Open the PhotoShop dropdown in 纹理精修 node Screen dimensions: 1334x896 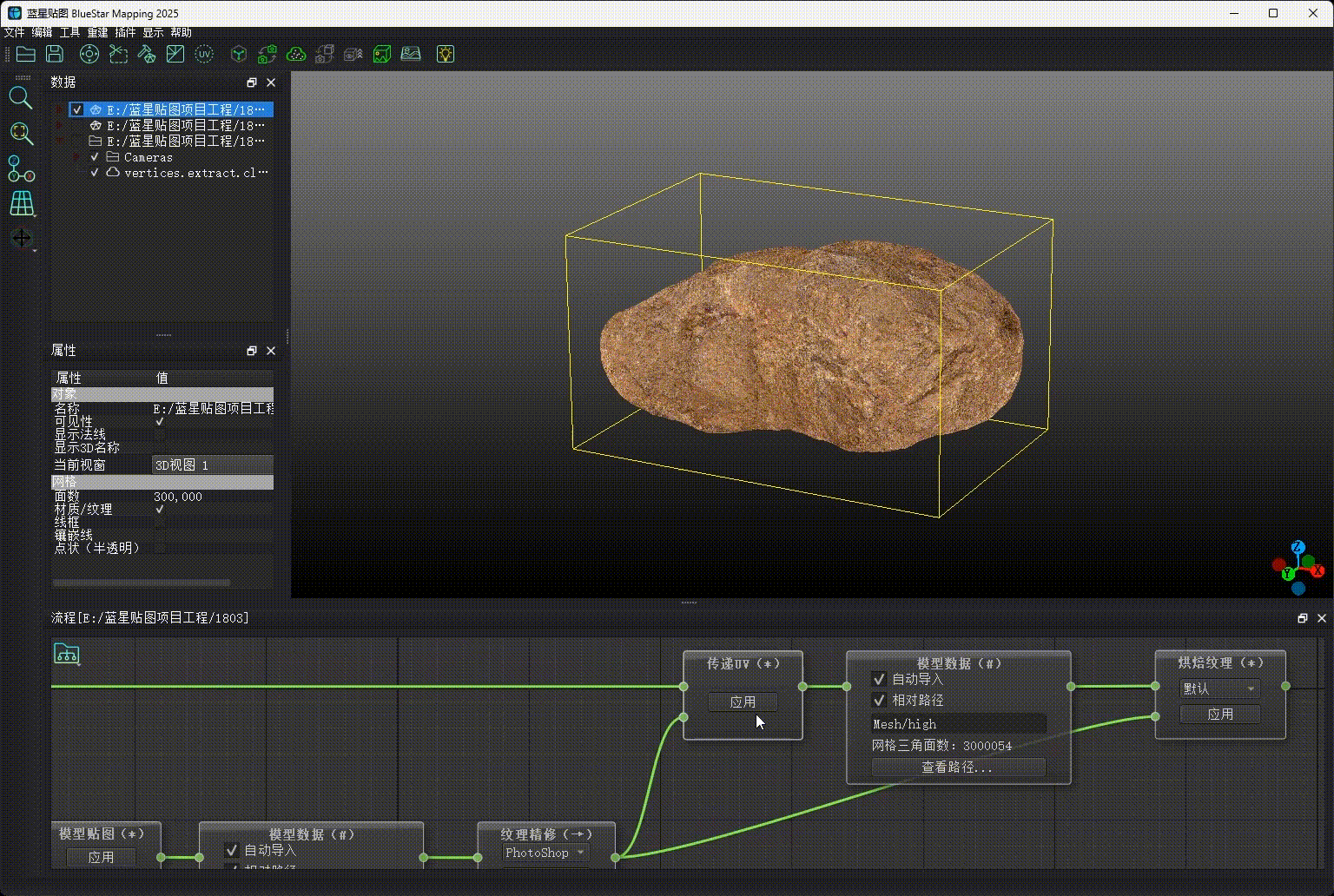point(545,853)
